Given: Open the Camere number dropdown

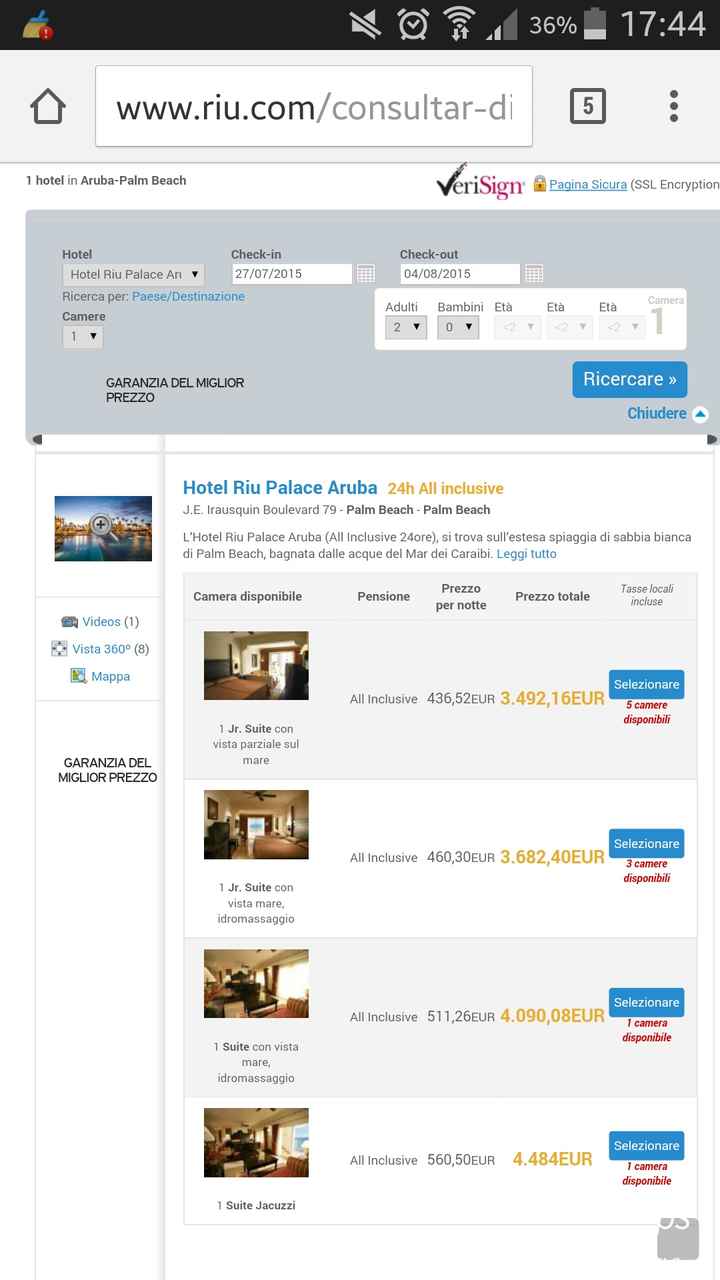Looking at the screenshot, I should [83, 337].
